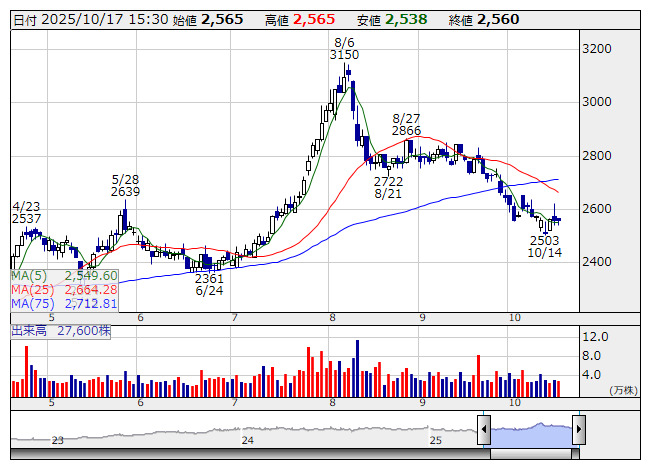Screen dimensions: 653x470
Task: Click the 8/6 3150 peak label
Action: click(x=344, y=49)
